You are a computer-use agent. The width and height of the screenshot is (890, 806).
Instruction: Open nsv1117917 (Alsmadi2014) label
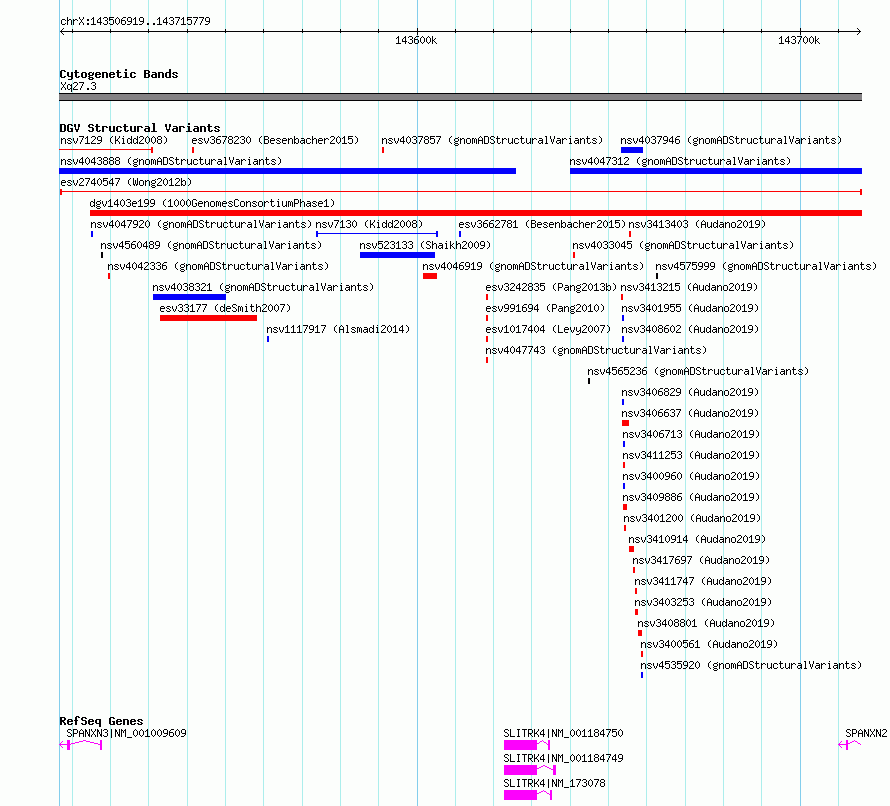pyautogui.click(x=338, y=329)
